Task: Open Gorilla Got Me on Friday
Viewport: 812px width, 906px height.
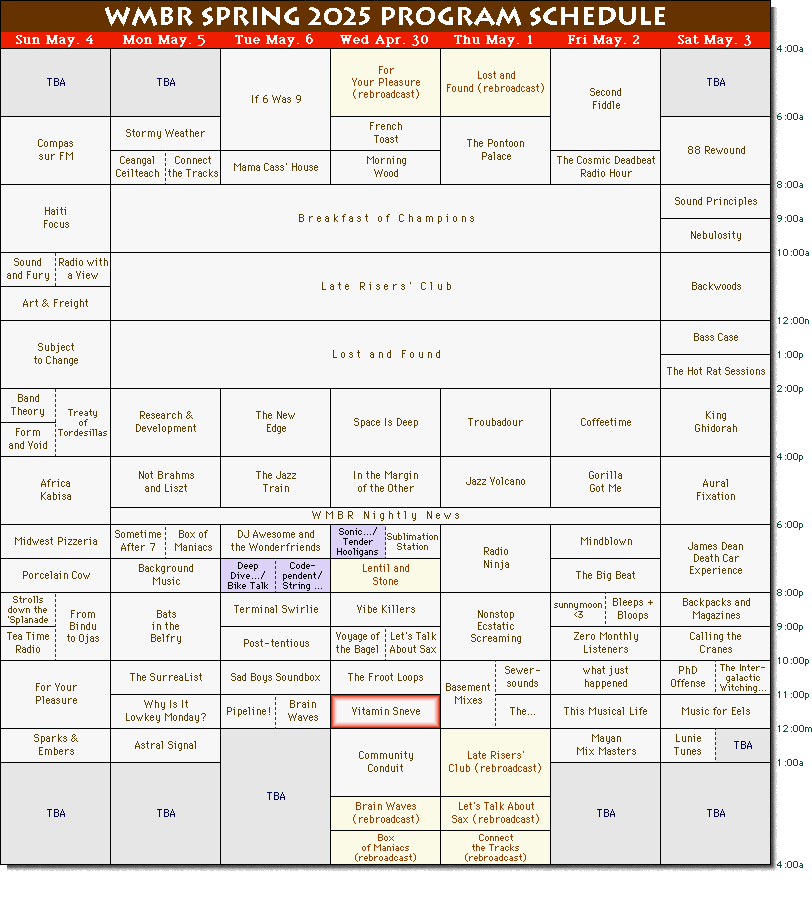Action: (x=605, y=482)
